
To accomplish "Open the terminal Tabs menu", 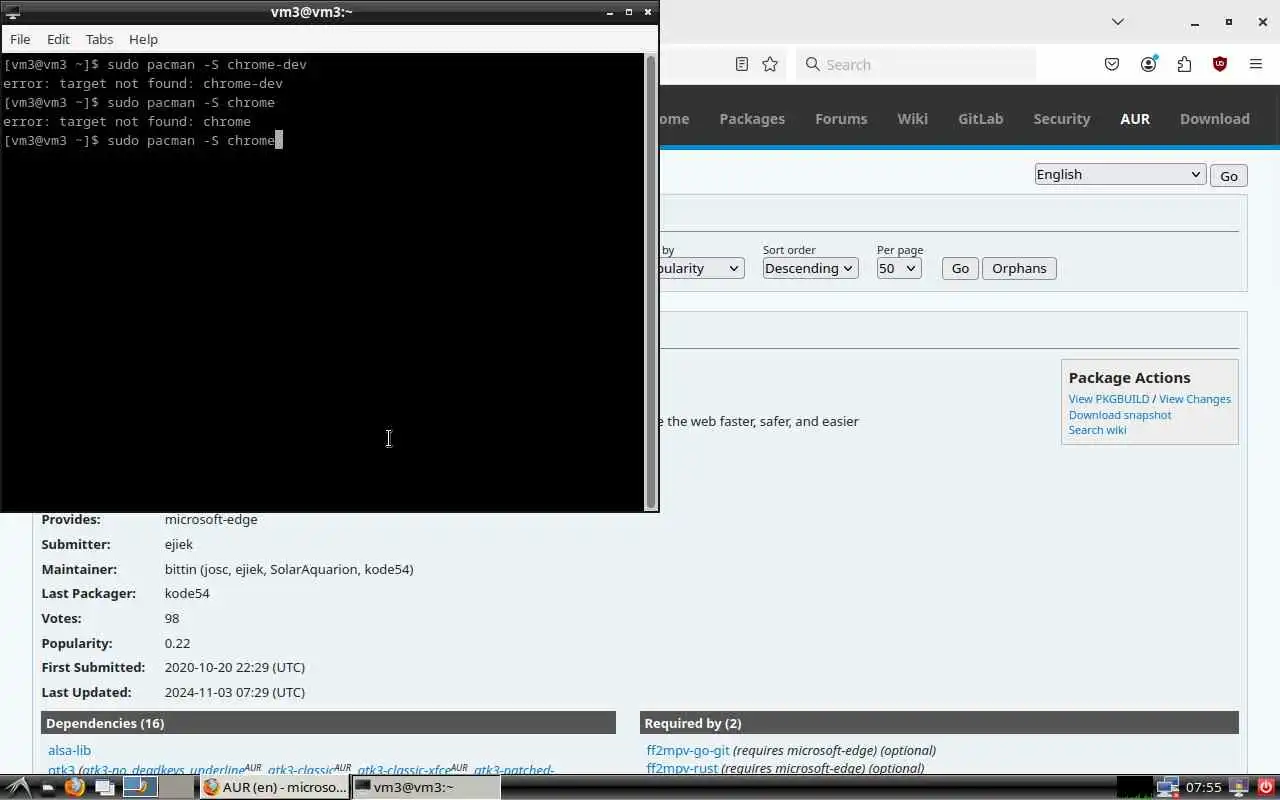I will pos(99,39).
